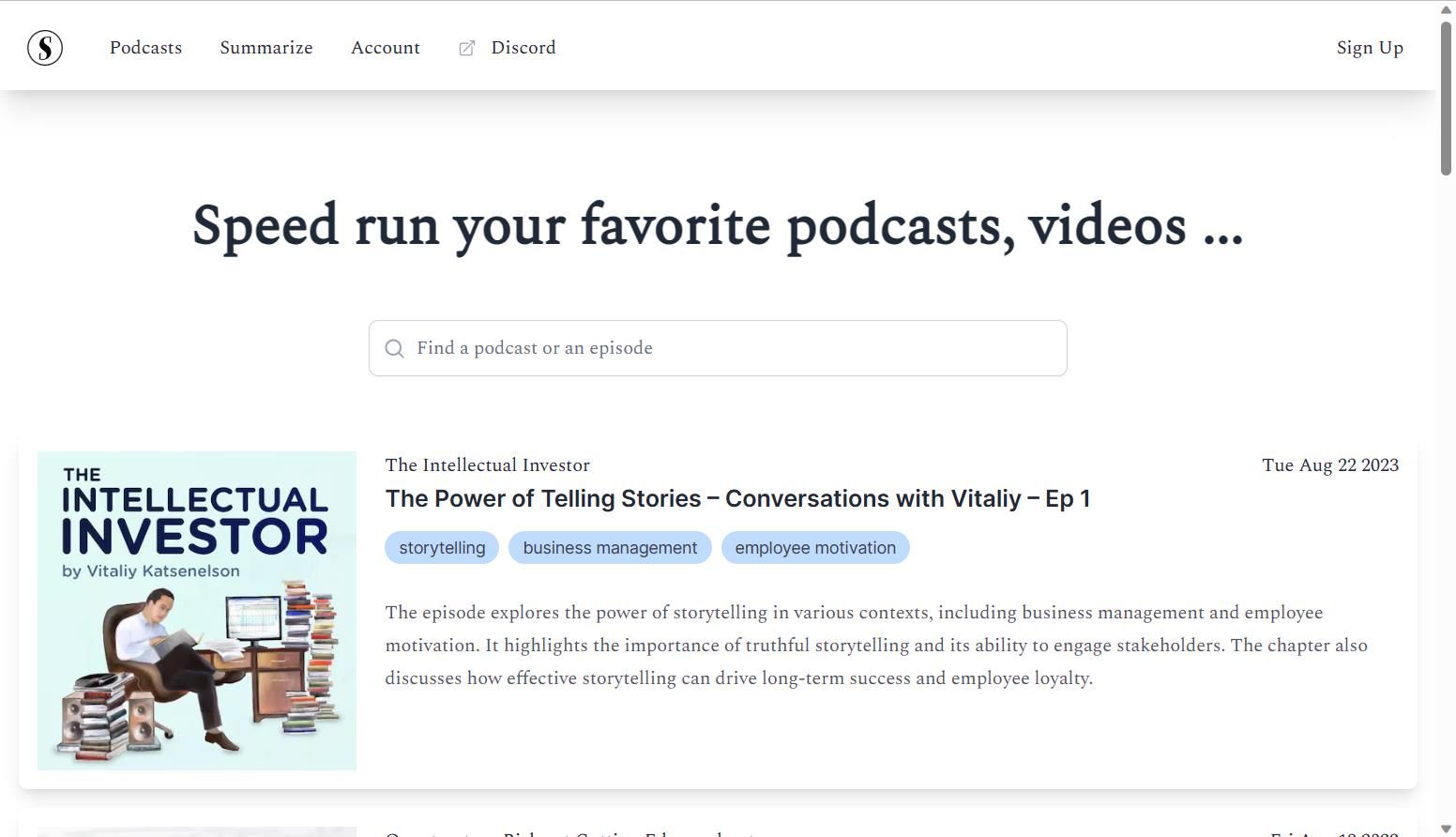Select the employee motivation tag
Screen dimensions: 1456x837
815,547
